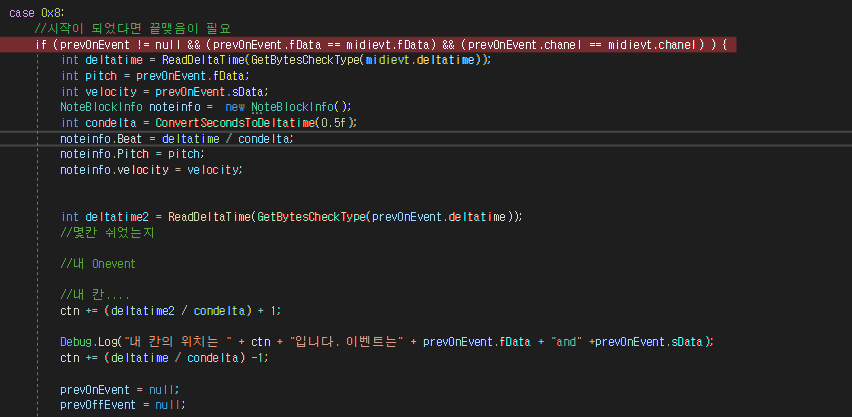Click the line 'noteinfo.velocity = velocity;'
Screen dimensions: 852x417
[x=152, y=170]
